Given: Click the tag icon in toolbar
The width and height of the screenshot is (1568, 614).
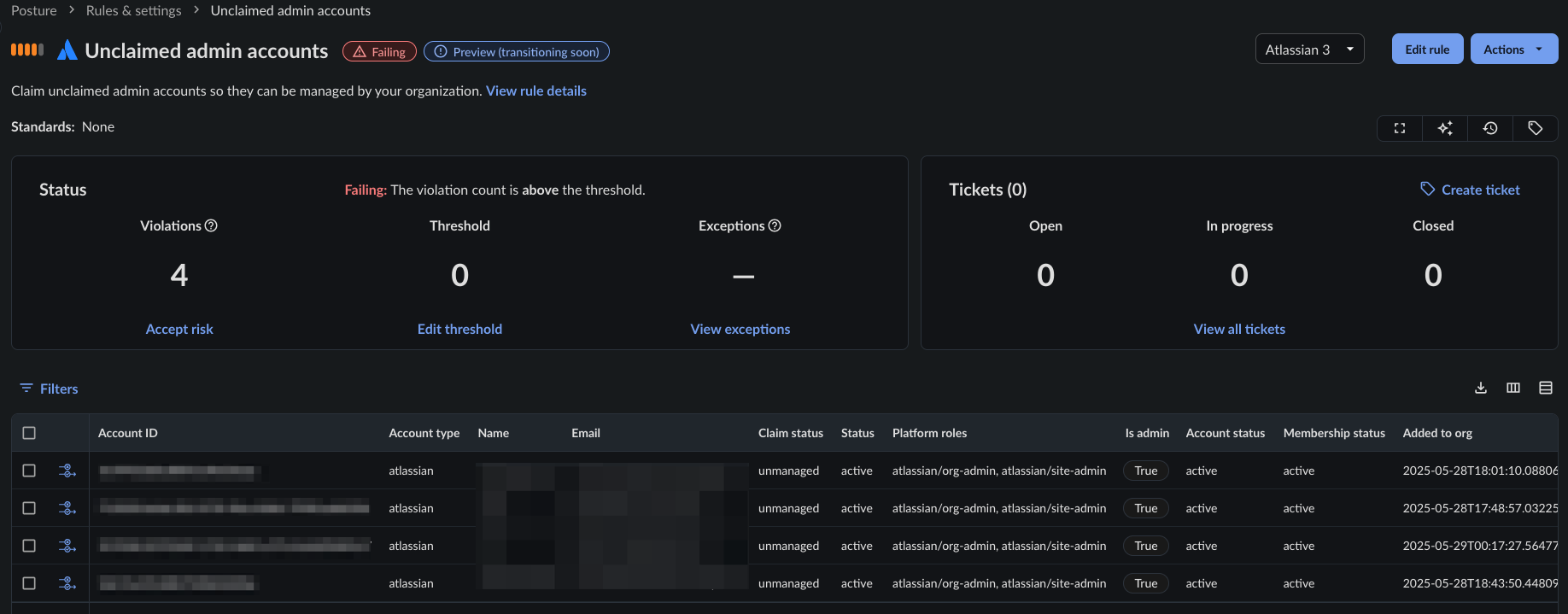Looking at the screenshot, I should (x=1536, y=128).
